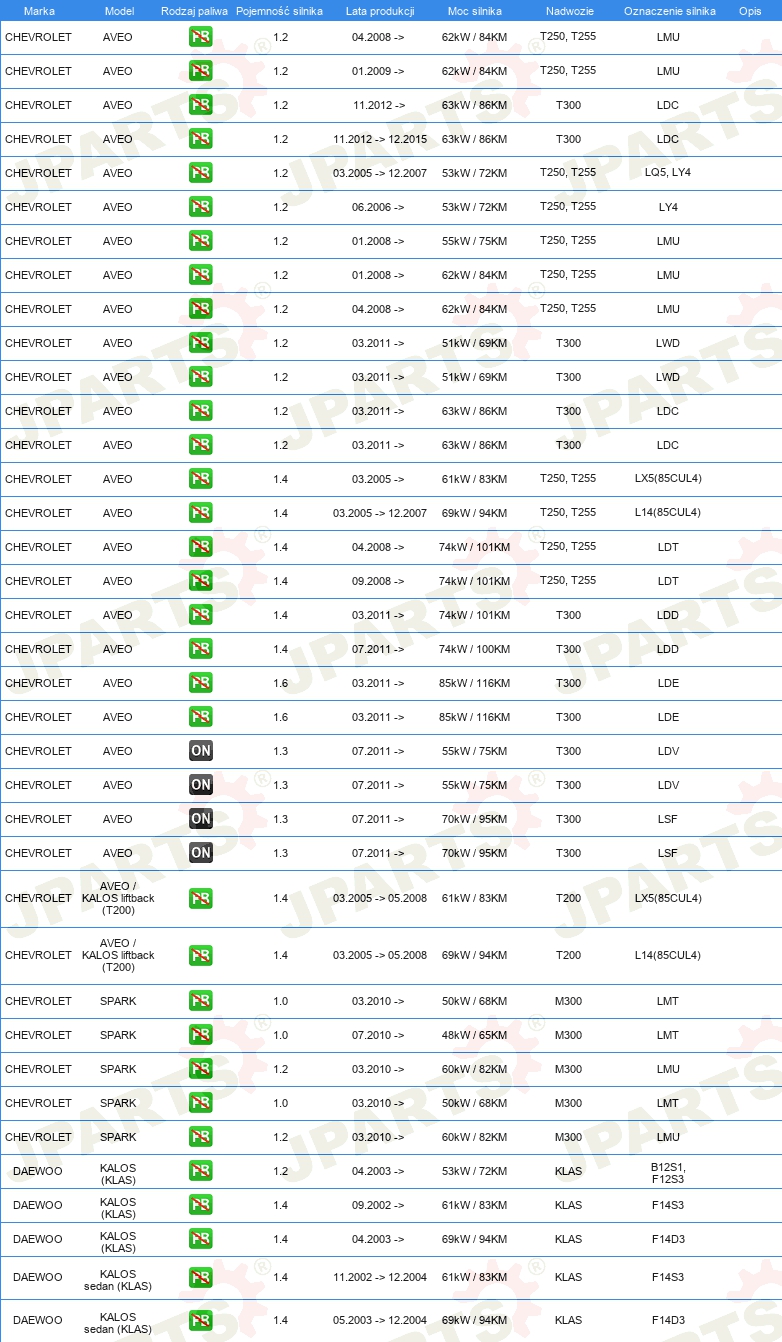Click the 'B12S1, F12S3' engine code cell
Viewport: 782px width, 1342px height.
point(668,1171)
